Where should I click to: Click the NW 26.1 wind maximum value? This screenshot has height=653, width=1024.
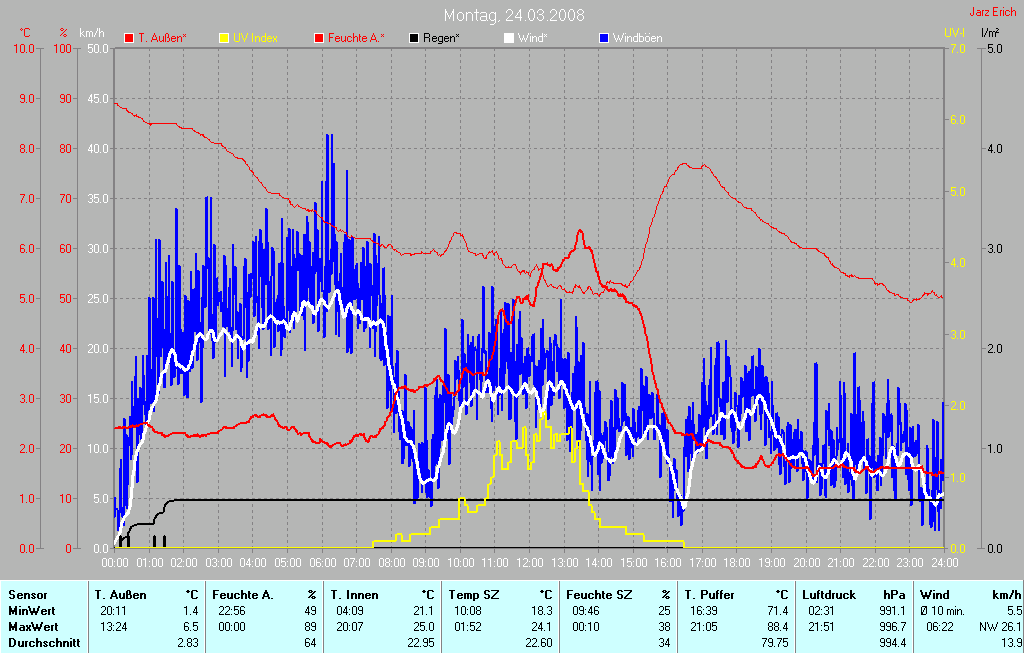(x=998, y=626)
